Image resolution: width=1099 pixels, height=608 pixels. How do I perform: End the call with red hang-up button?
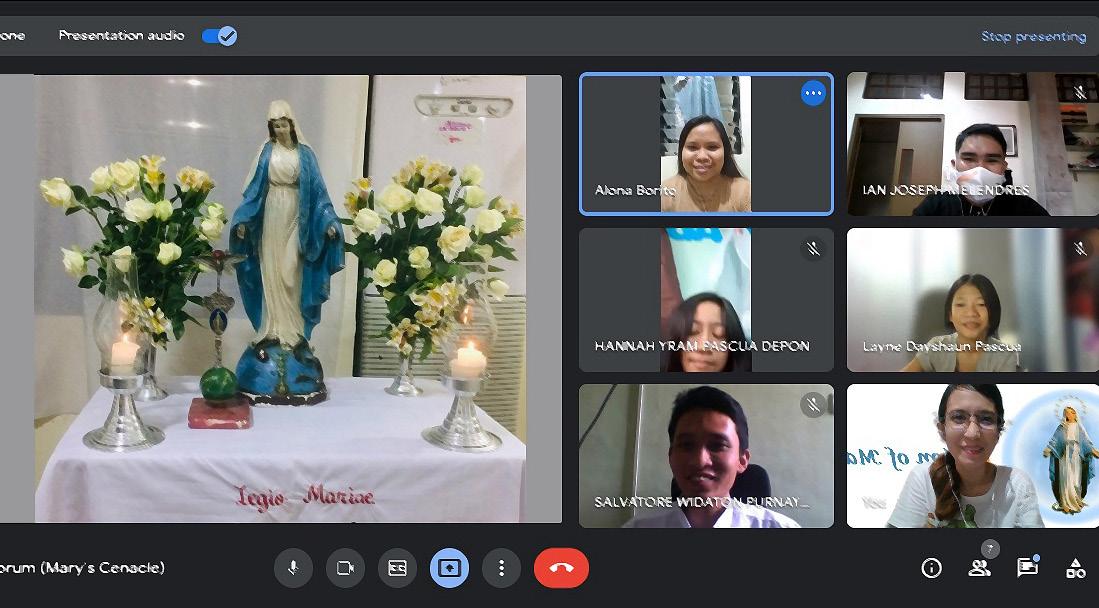561,568
